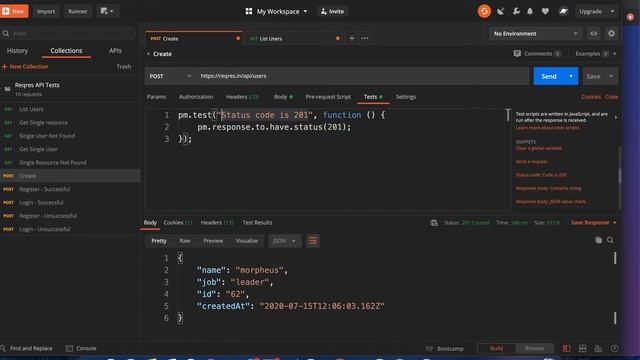Screen dimensions: 640x360
Task: Open Find and Replace
Action: pyautogui.click(x=27, y=348)
